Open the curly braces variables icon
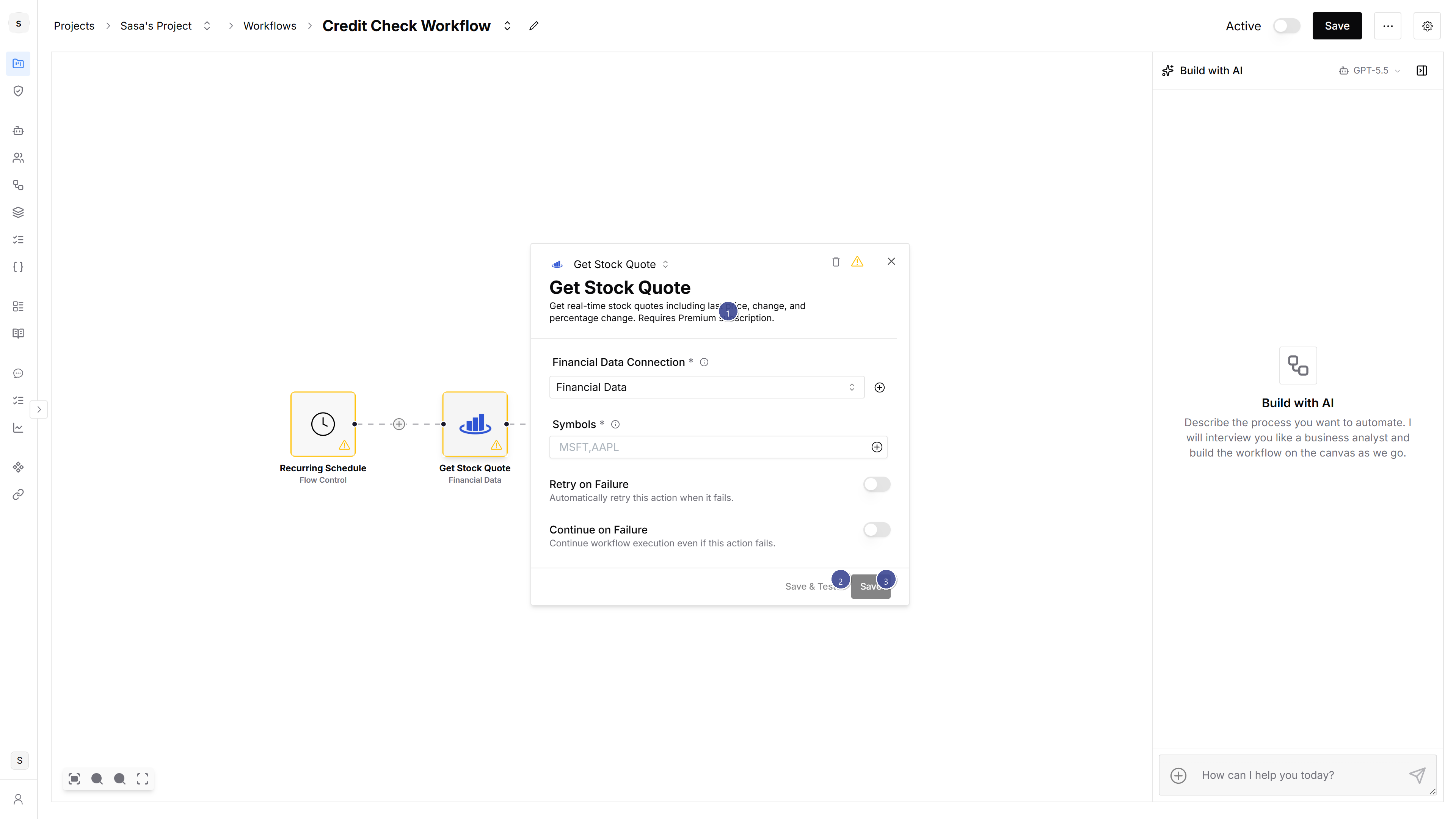Viewport: 1456px width, 819px height. 18,267
